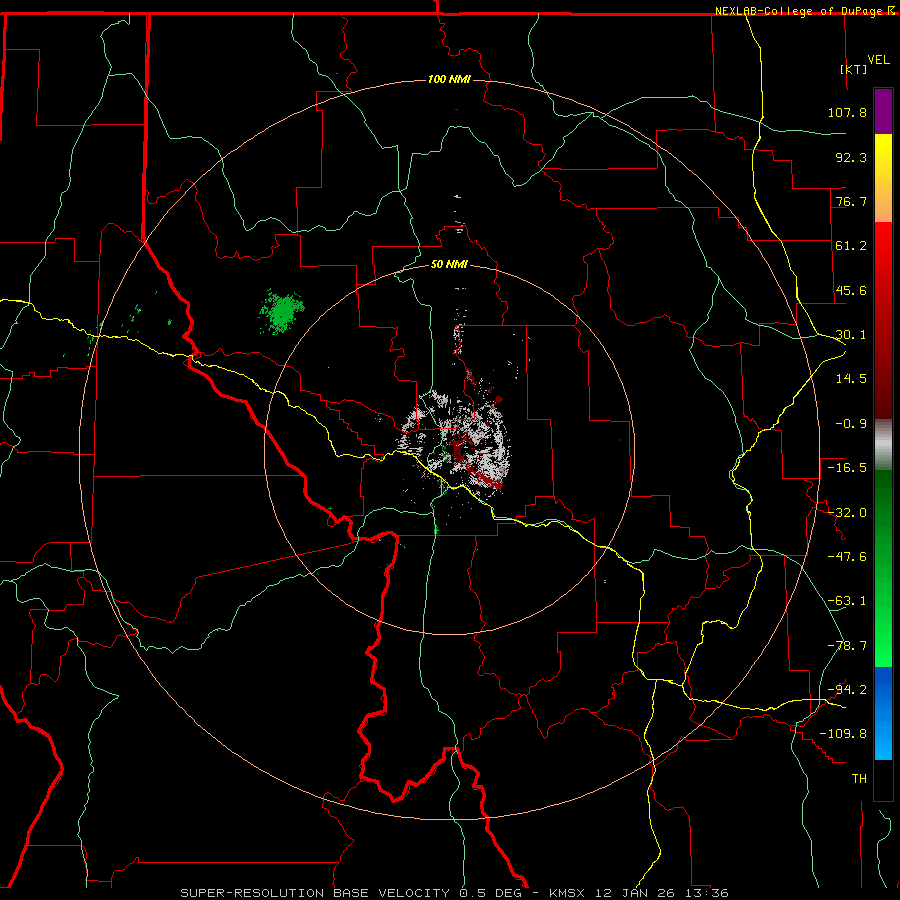Image resolution: width=900 pixels, height=900 pixels.
Task: Click the -16.5 velocity scale value
Action: [x=847, y=468]
